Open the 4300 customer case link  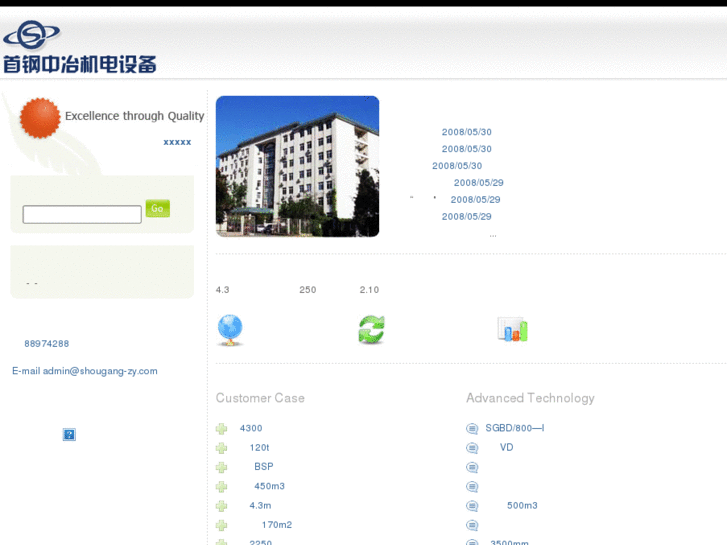pos(251,428)
